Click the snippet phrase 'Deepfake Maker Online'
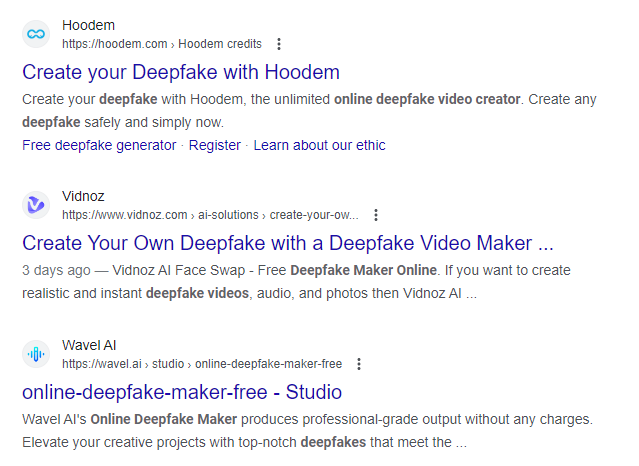 (364, 270)
